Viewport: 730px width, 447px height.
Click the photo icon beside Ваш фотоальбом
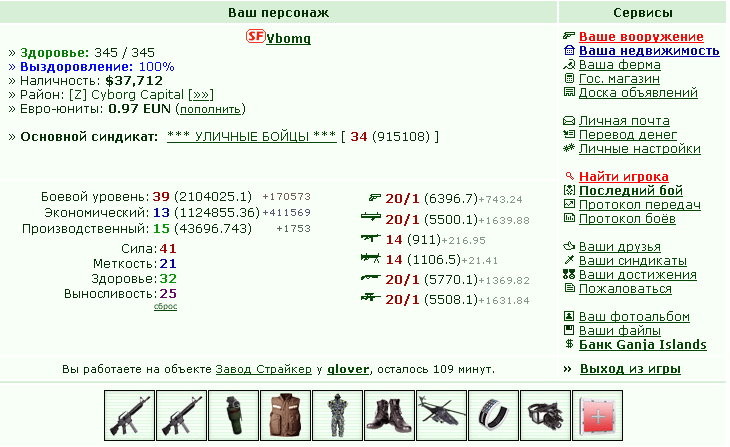pos(569,316)
